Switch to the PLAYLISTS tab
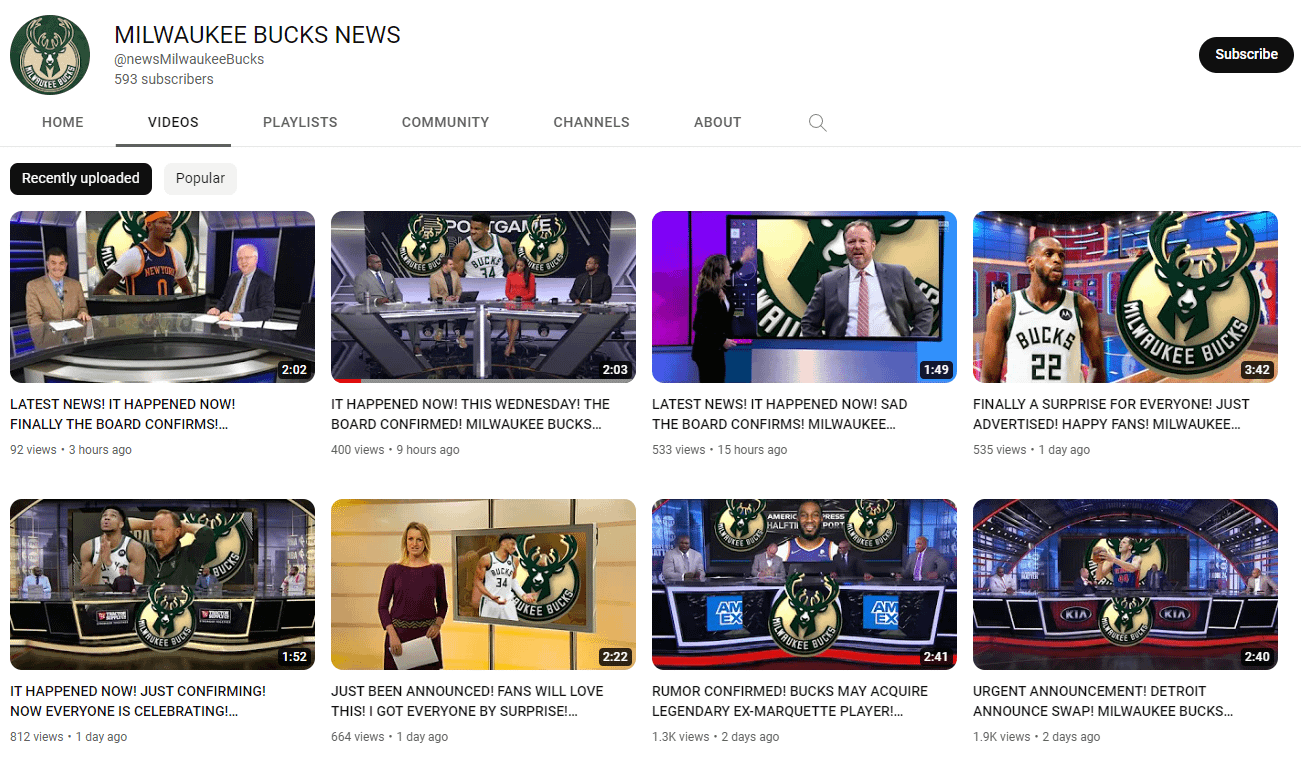Screen dimensions: 1301x771 click(300, 122)
